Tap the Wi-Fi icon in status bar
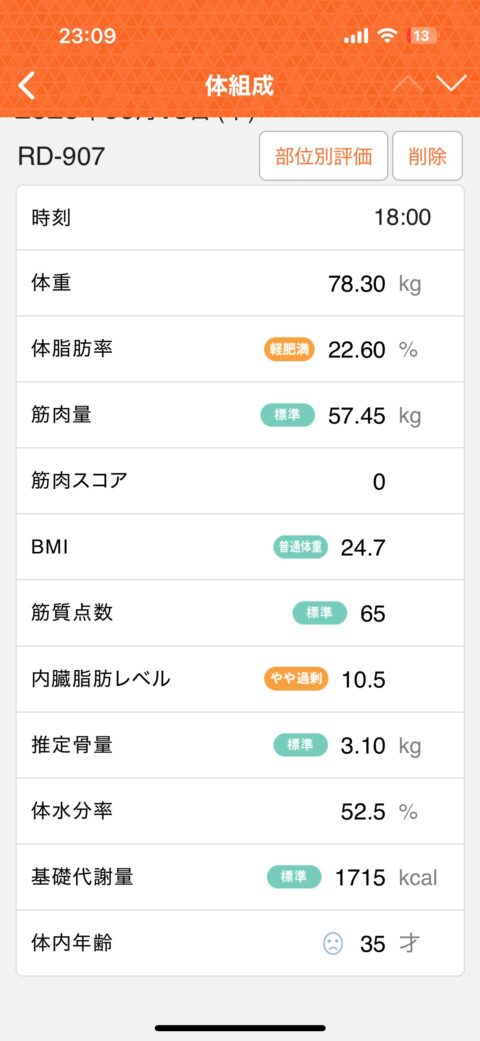This screenshot has width=480, height=1041. click(x=387, y=36)
